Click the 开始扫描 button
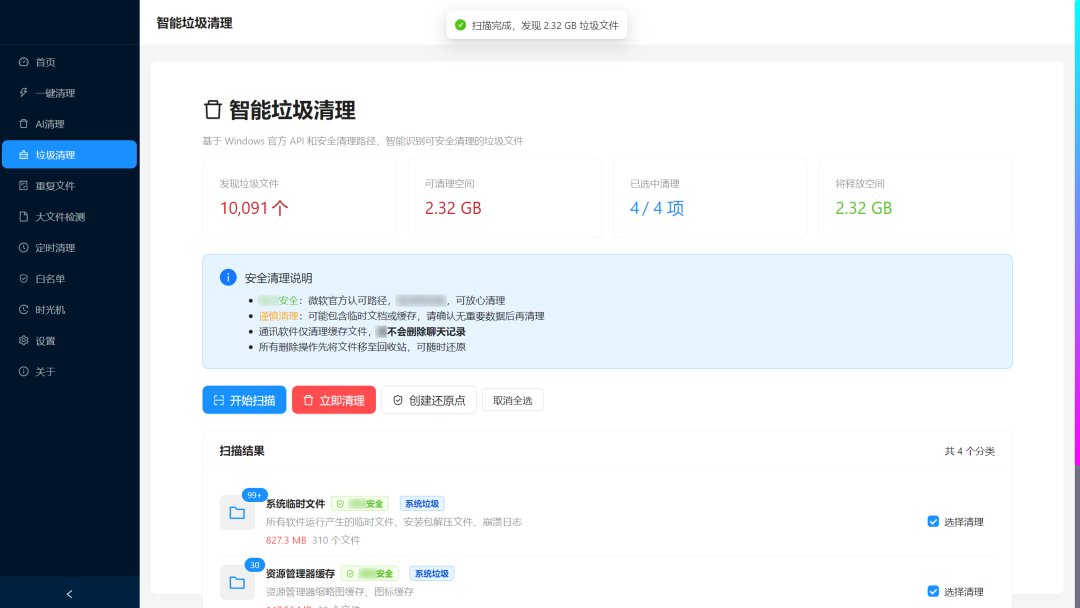 tap(244, 400)
